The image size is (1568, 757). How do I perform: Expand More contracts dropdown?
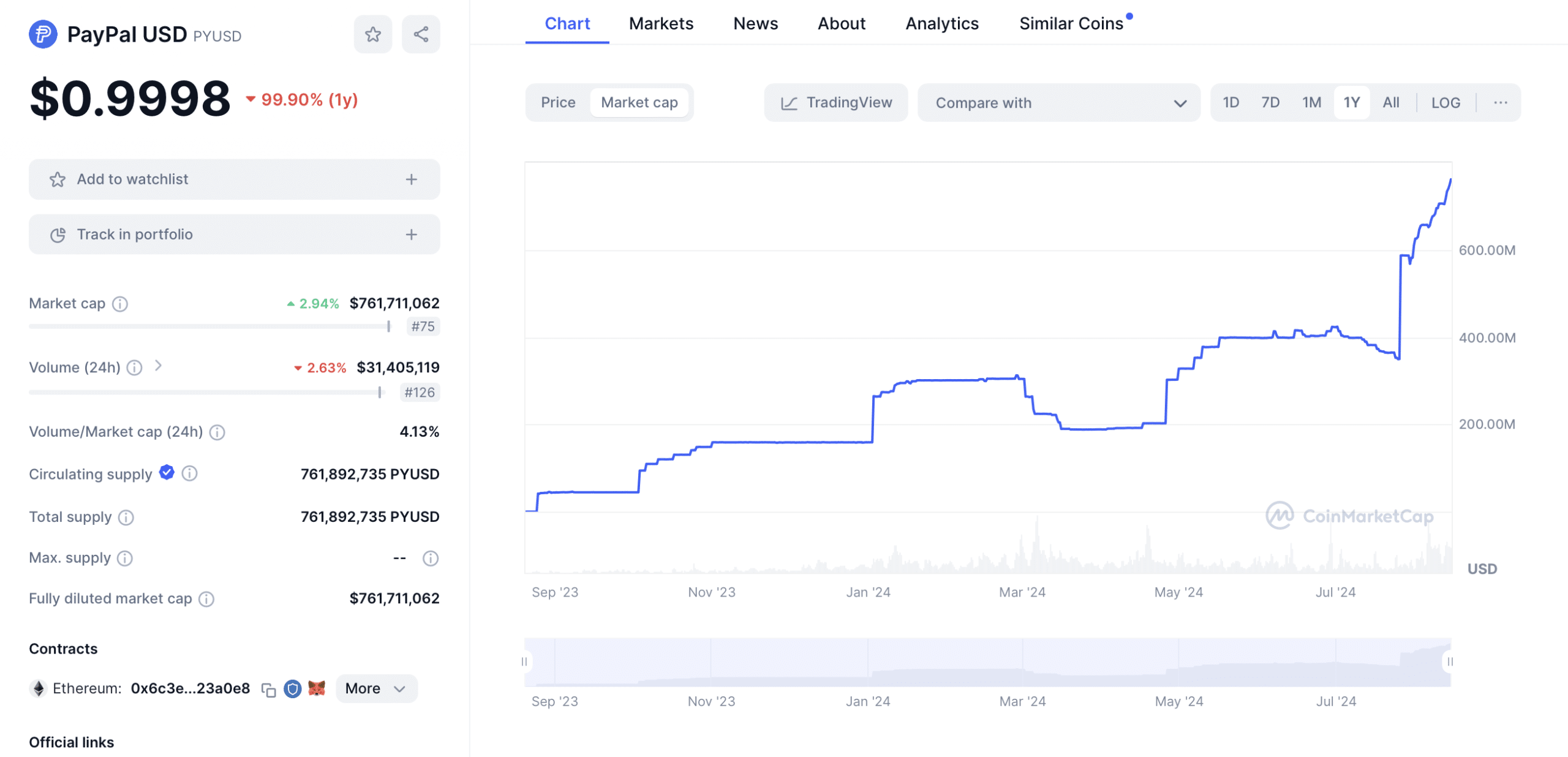click(376, 689)
